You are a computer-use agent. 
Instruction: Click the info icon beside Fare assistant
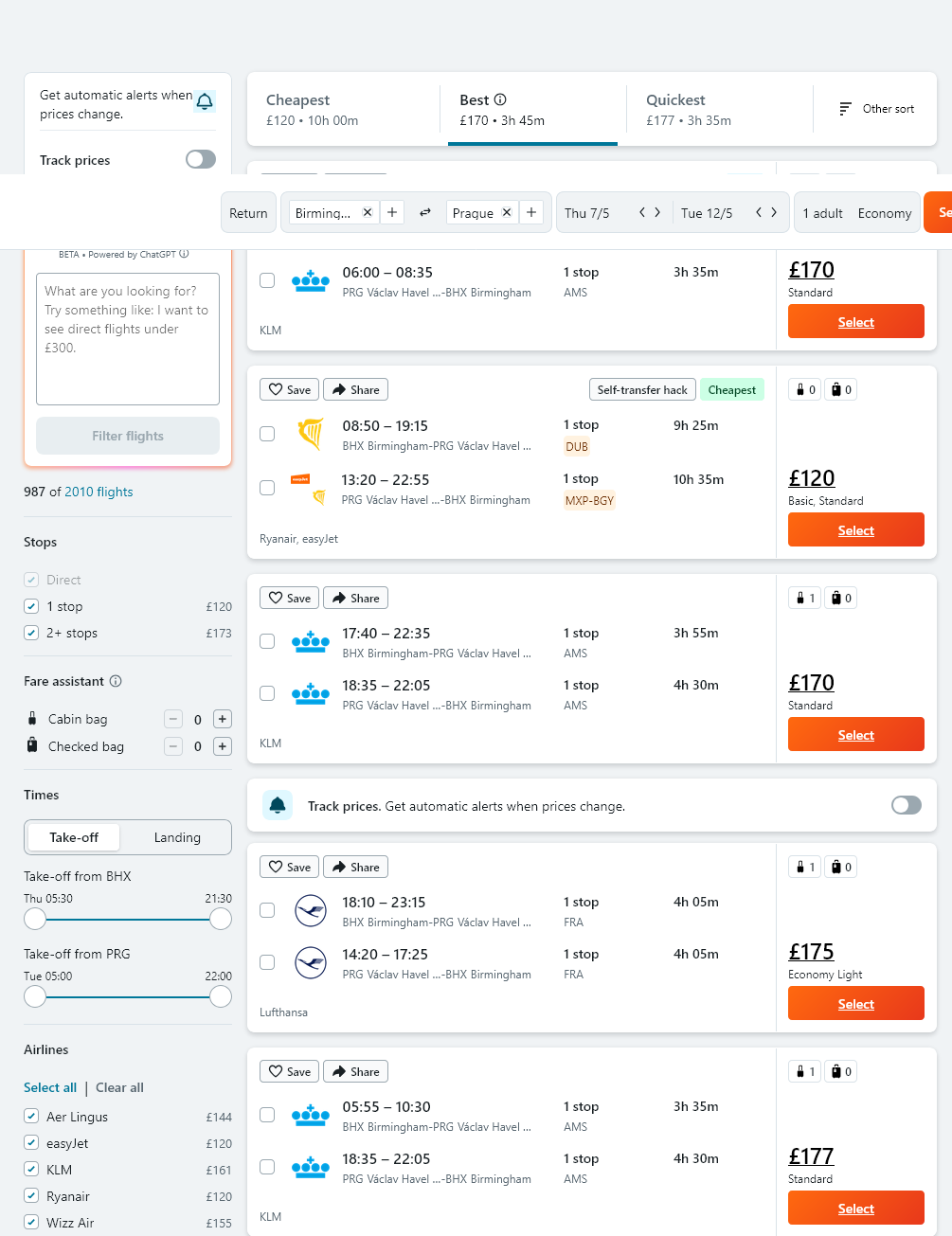click(116, 681)
